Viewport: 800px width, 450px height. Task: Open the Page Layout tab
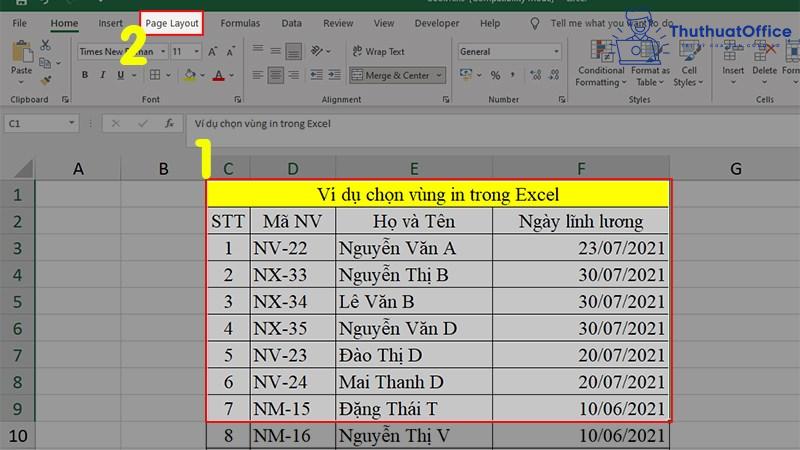171,23
